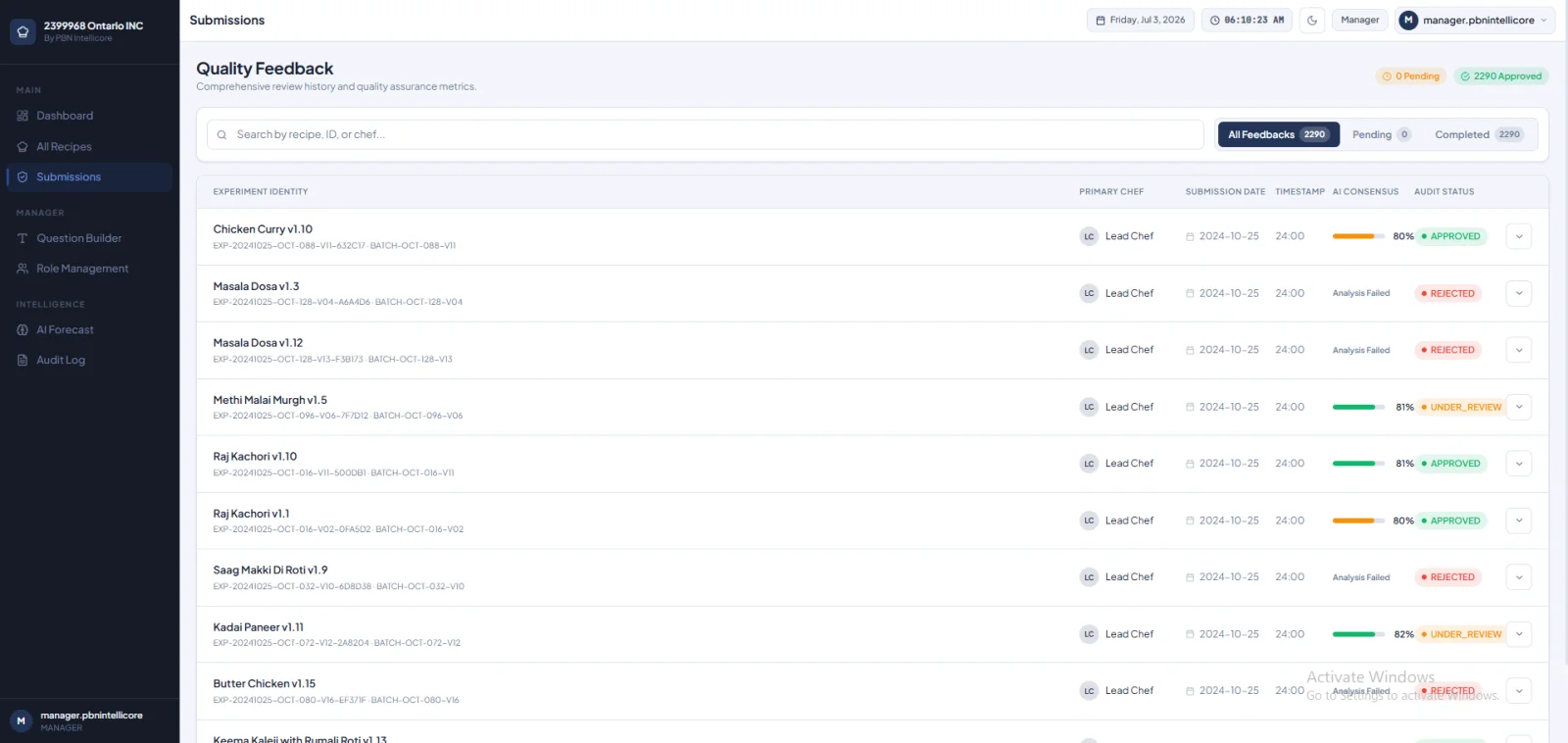Expand the Masala Dosa v1.3 row
Viewport: 1568px width, 743px height.
tap(1519, 293)
